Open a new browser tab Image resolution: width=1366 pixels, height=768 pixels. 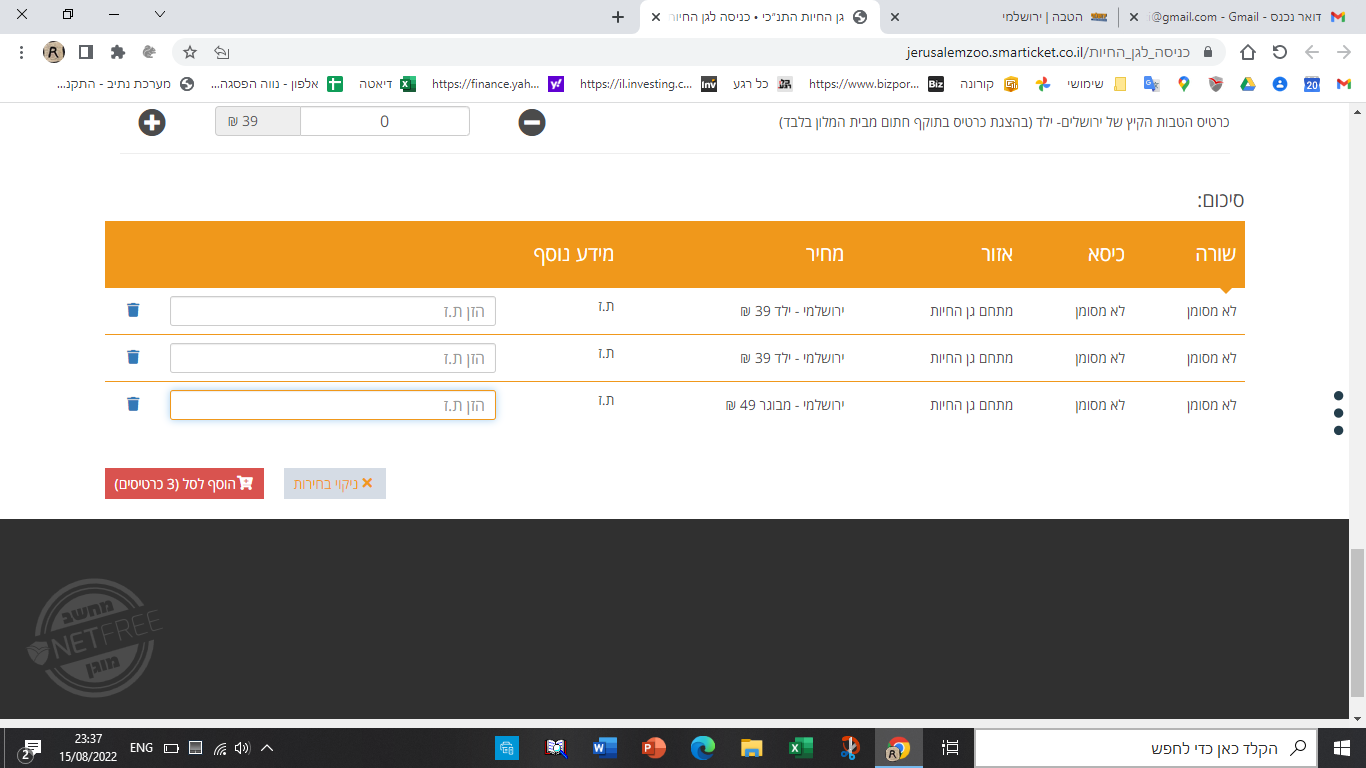pyautogui.click(x=618, y=17)
